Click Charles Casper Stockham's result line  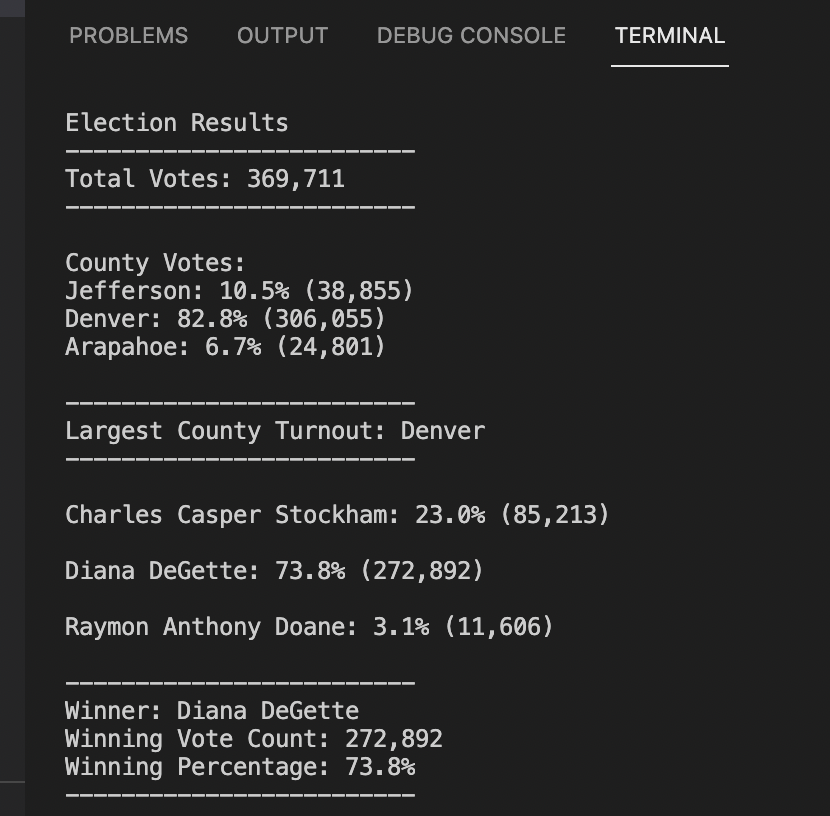pyautogui.click(x=335, y=514)
